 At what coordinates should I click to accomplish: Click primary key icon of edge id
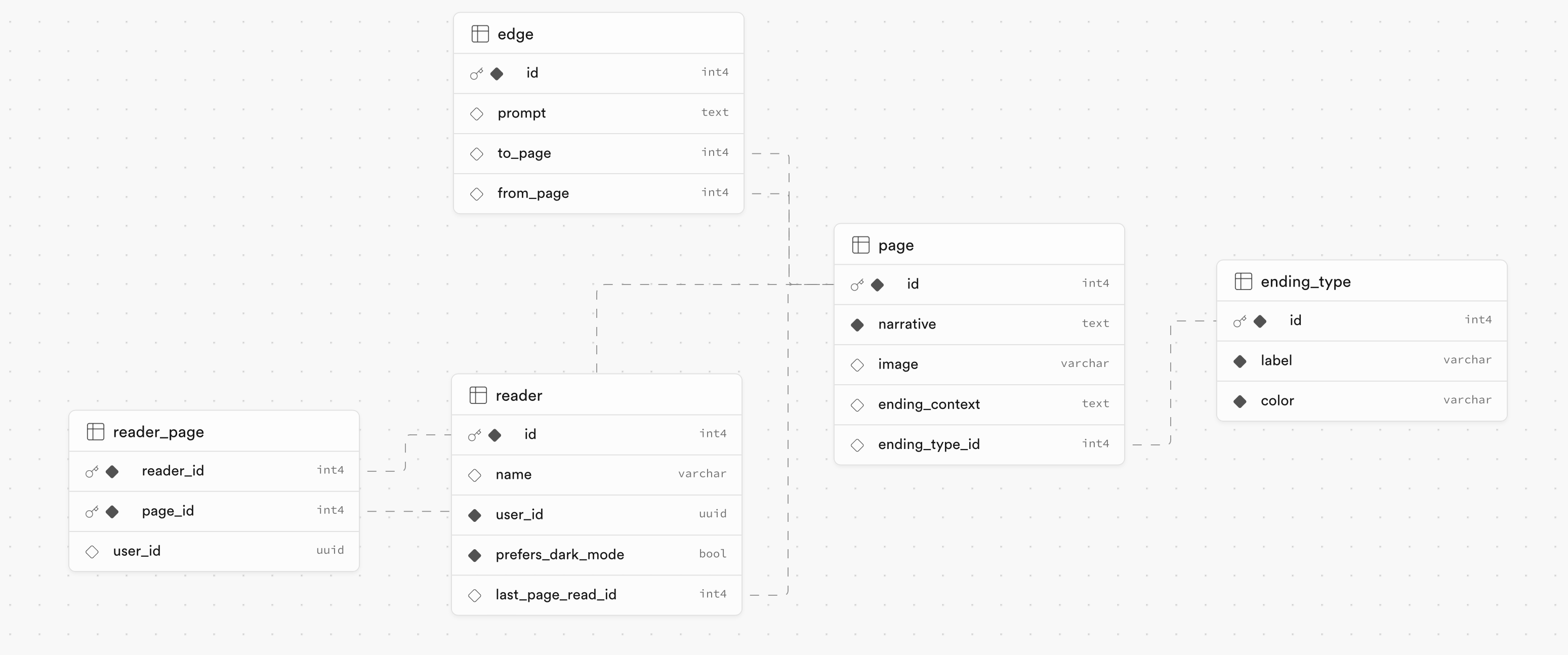(x=477, y=74)
